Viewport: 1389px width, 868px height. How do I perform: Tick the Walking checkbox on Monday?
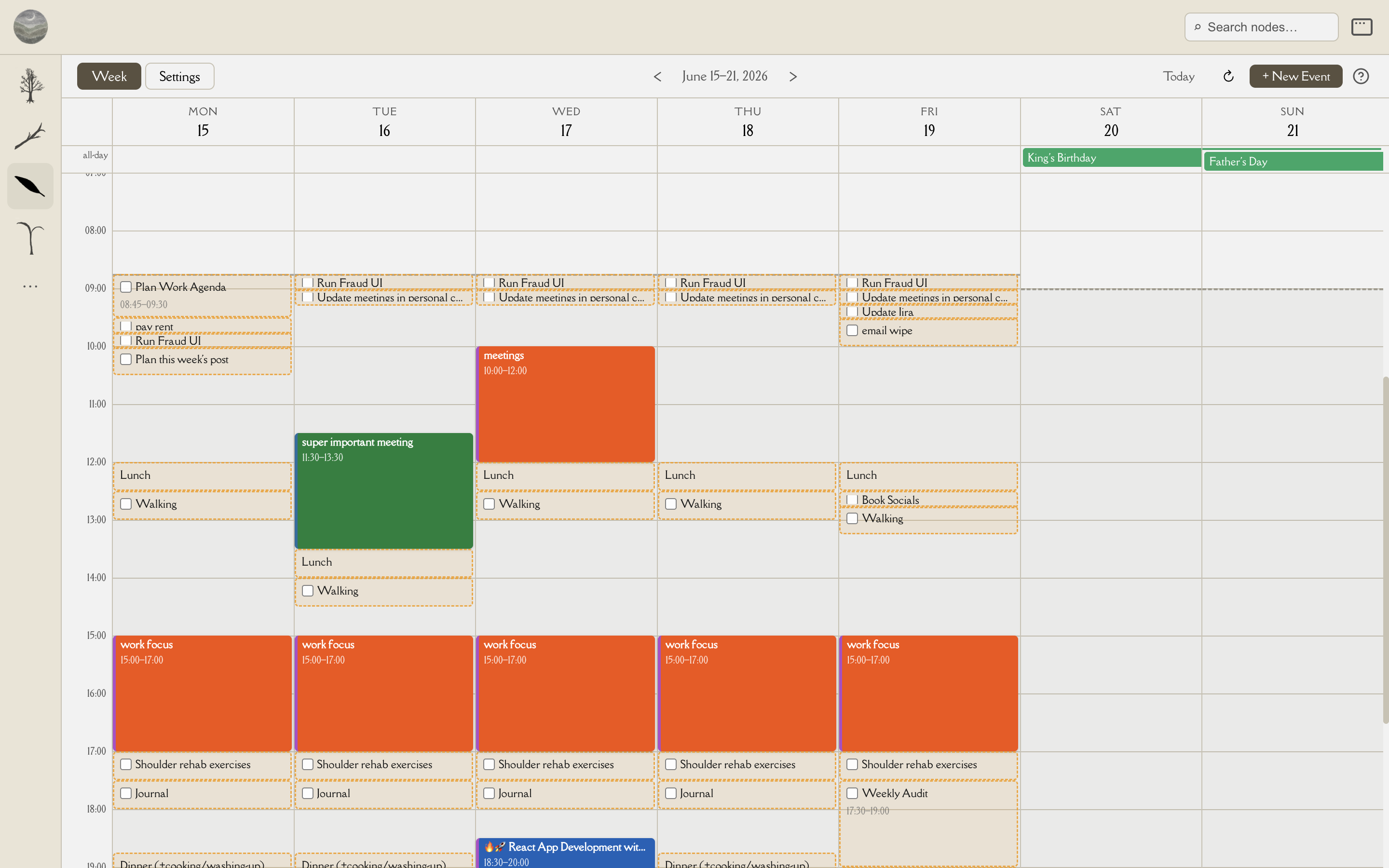[126, 504]
